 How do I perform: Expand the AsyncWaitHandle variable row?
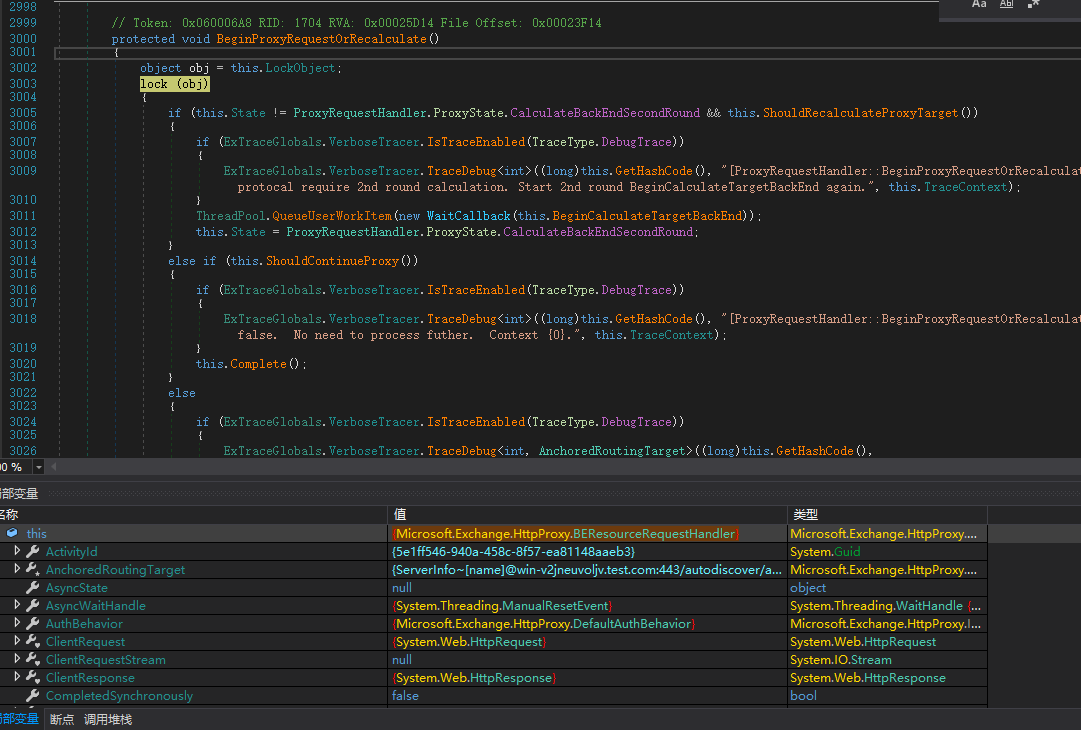coord(17,605)
